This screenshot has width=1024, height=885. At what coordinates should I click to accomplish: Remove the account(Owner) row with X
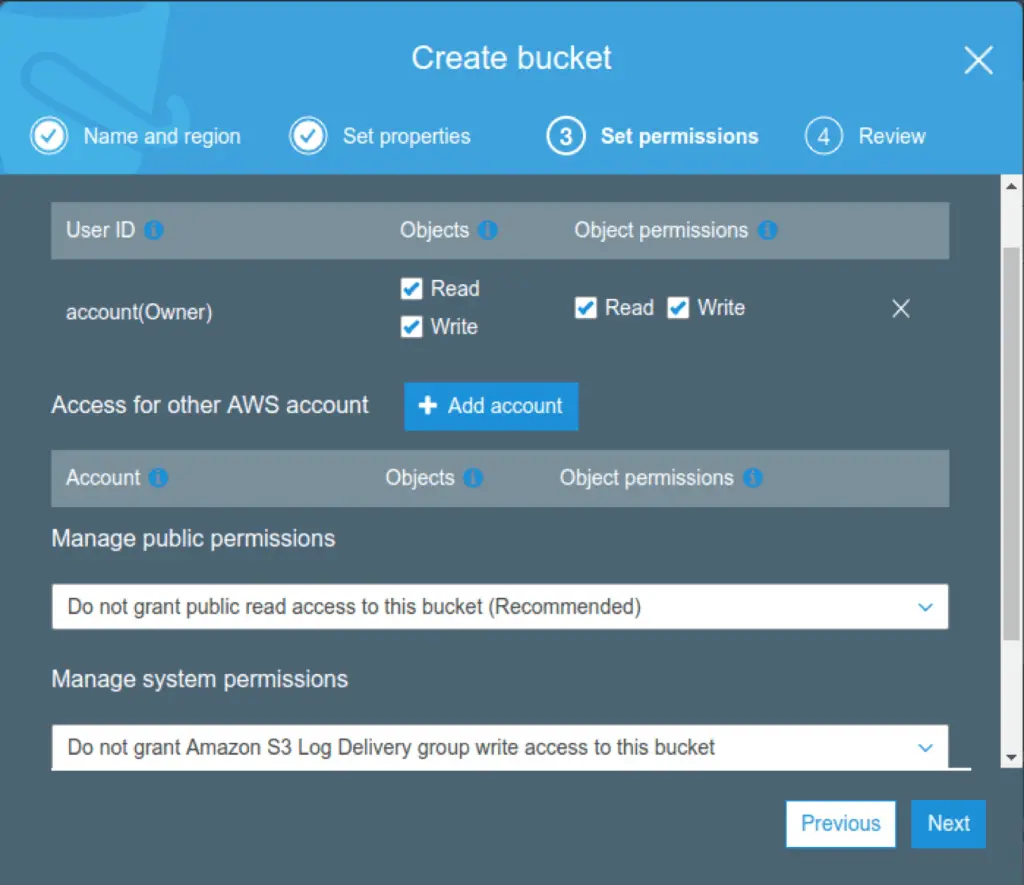tap(901, 308)
